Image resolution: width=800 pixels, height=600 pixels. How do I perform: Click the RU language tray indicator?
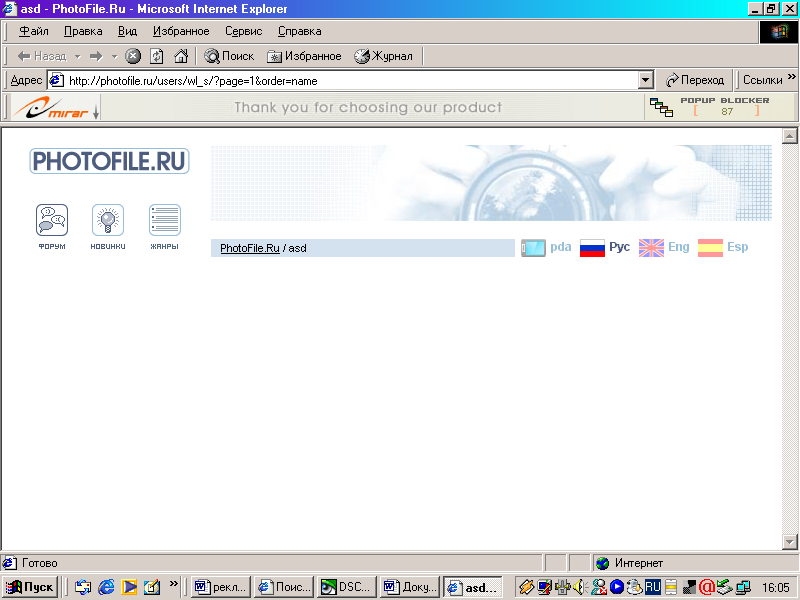coord(653,587)
